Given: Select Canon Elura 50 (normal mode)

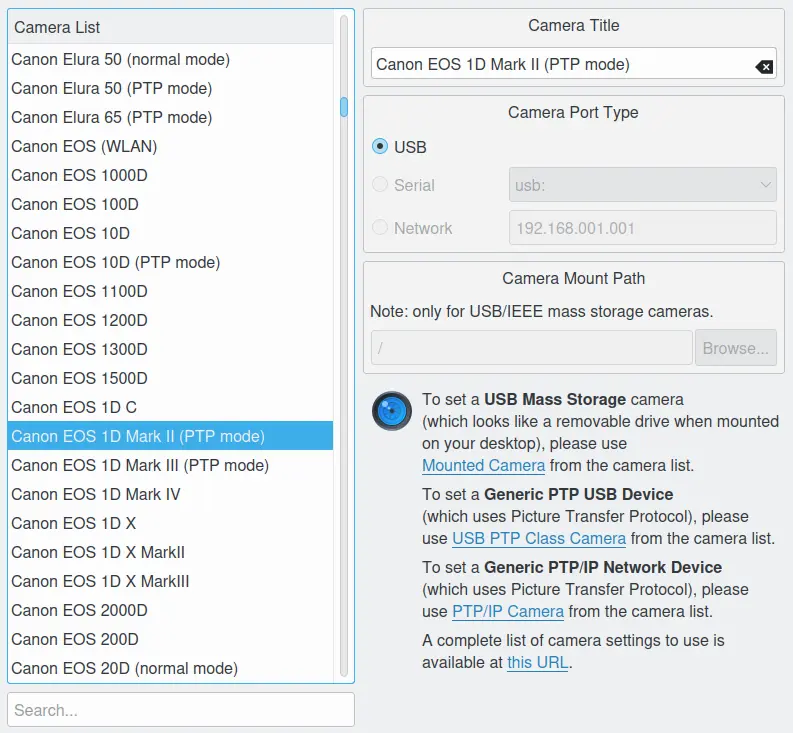Looking at the screenshot, I should [170, 59].
